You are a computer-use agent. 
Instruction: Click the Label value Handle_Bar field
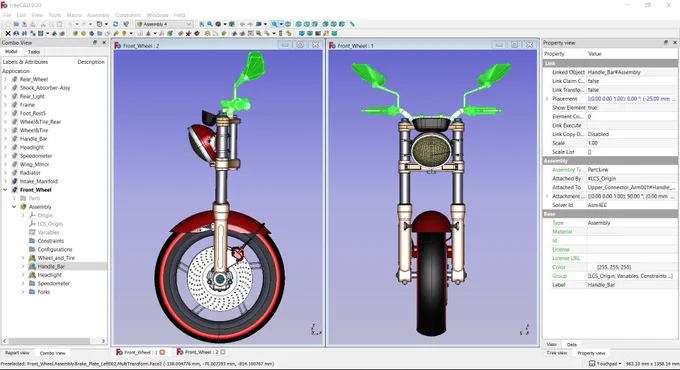coord(631,285)
